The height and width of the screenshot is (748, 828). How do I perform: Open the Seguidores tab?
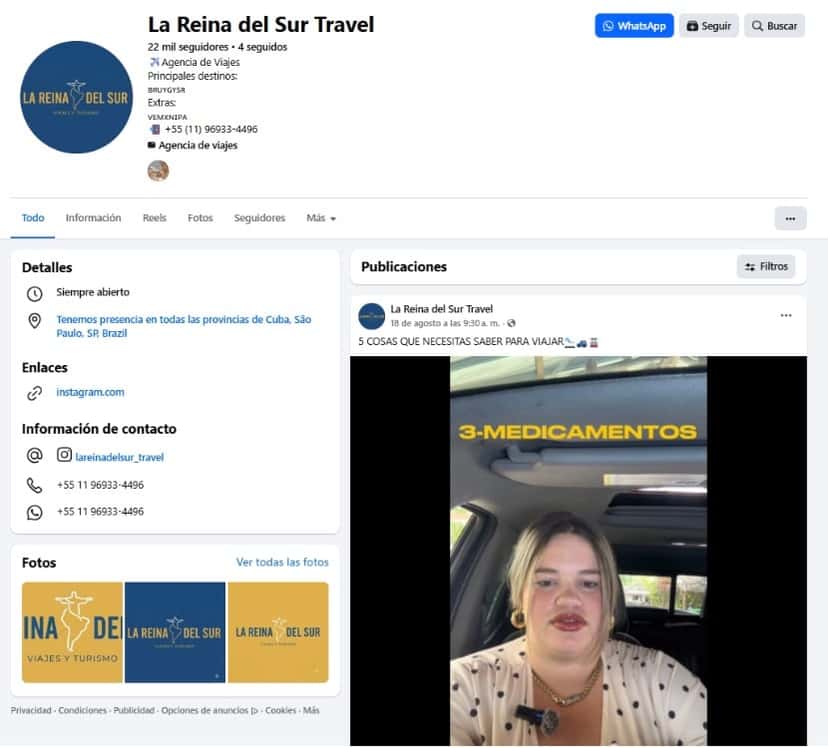click(x=259, y=218)
